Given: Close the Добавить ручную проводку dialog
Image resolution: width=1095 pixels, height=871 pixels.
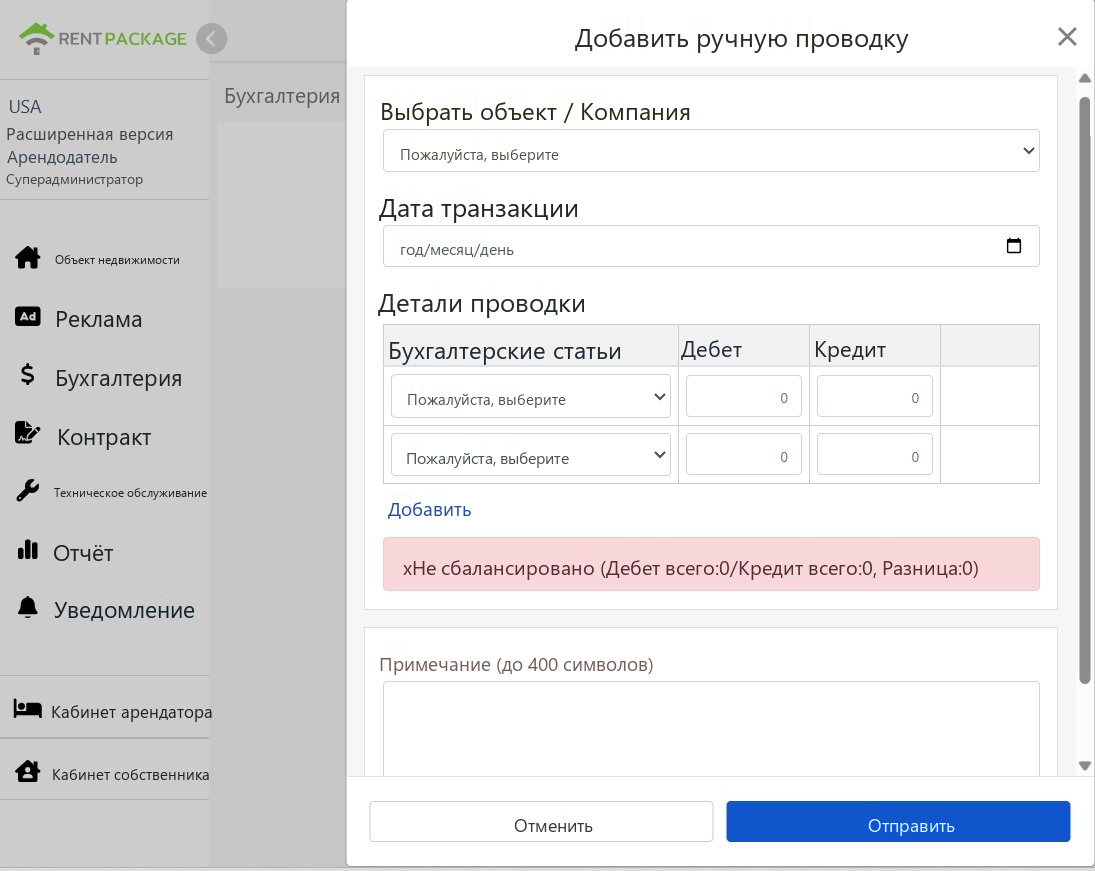Looking at the screenshot, I should 1067,36.
